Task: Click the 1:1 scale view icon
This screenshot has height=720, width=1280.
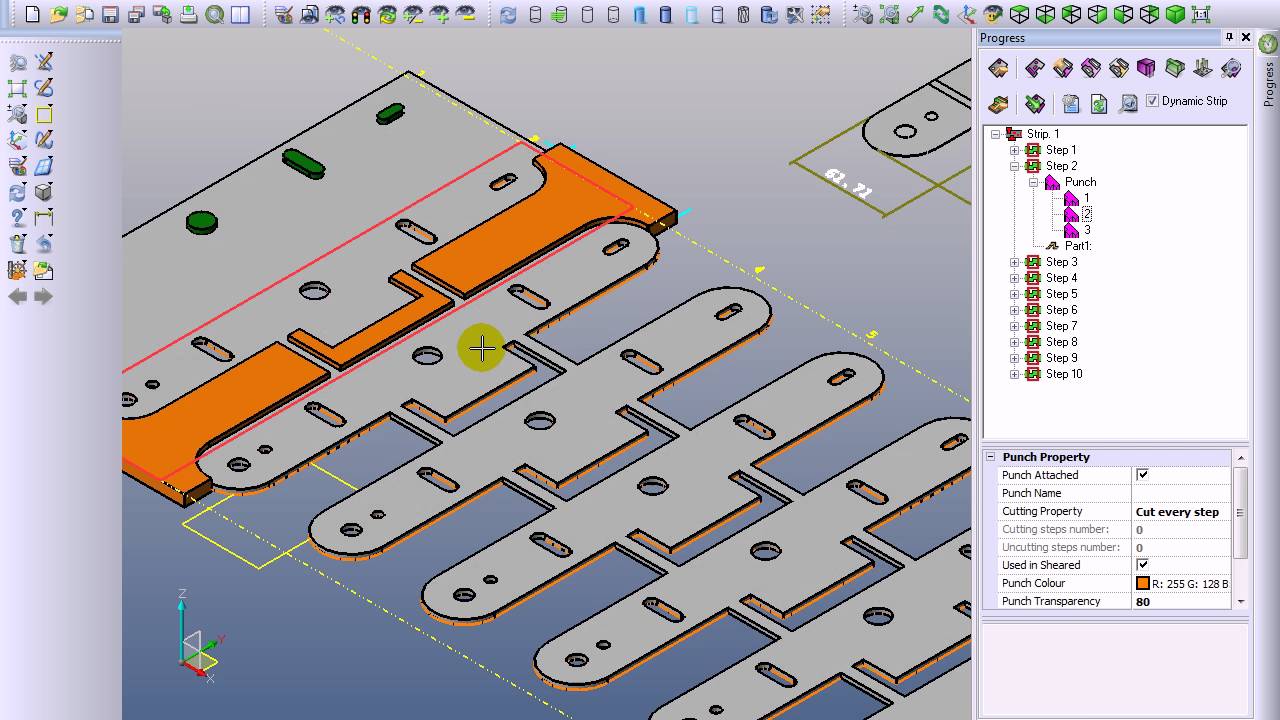Action: click(1201, 14)
